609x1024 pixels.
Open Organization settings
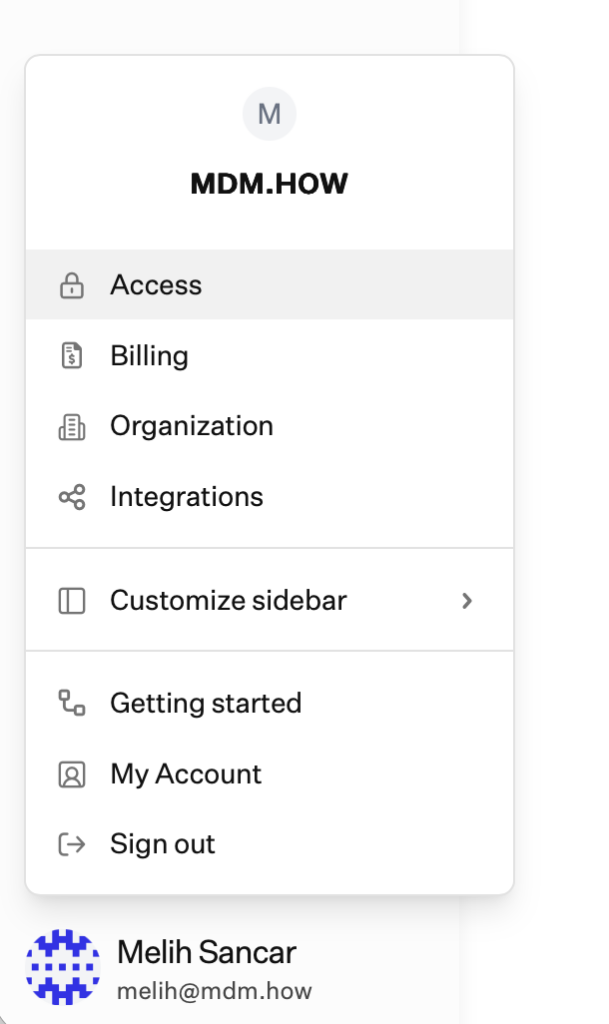(270, 426)
